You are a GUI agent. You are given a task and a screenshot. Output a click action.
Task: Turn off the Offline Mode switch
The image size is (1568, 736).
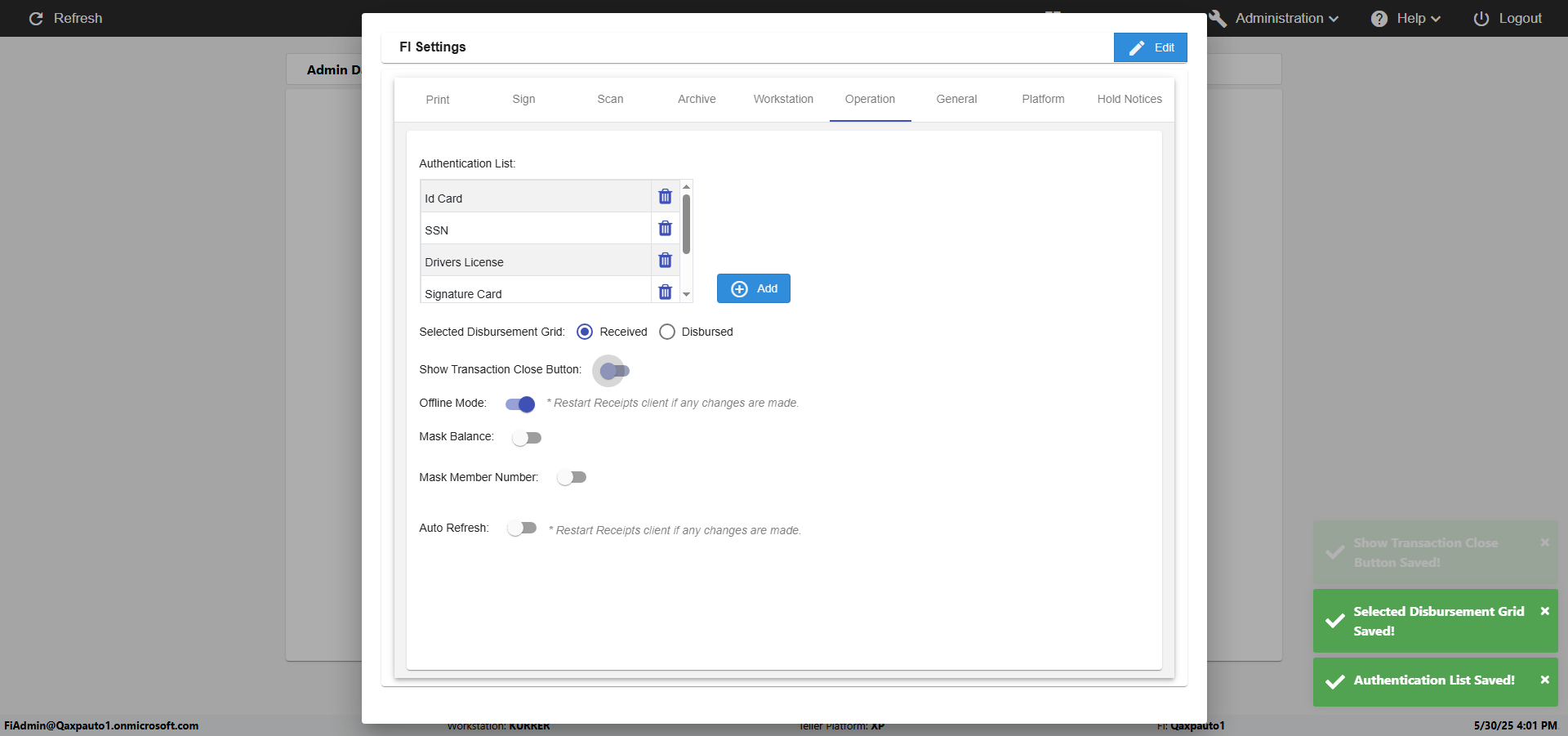click(520, 404)
